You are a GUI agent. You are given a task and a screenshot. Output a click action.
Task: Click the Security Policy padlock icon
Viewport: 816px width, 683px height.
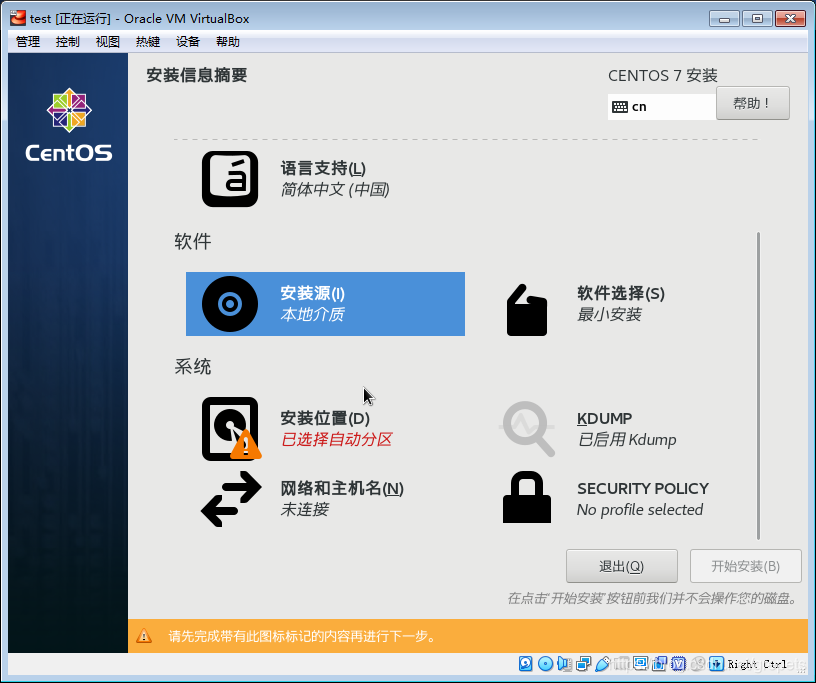click(527, 497)
